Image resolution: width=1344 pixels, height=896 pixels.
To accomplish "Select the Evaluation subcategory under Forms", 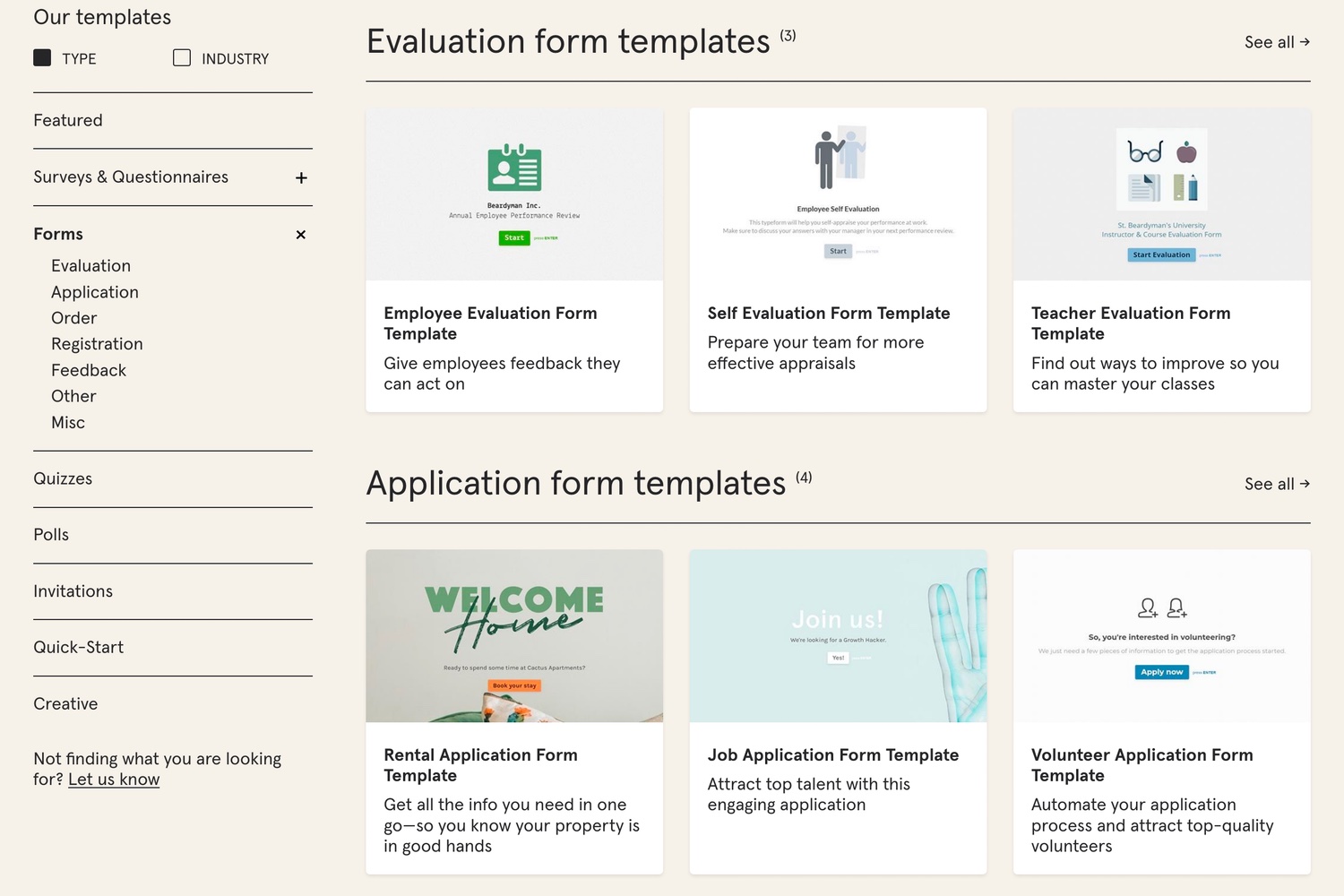I will (x=90, y=265).
